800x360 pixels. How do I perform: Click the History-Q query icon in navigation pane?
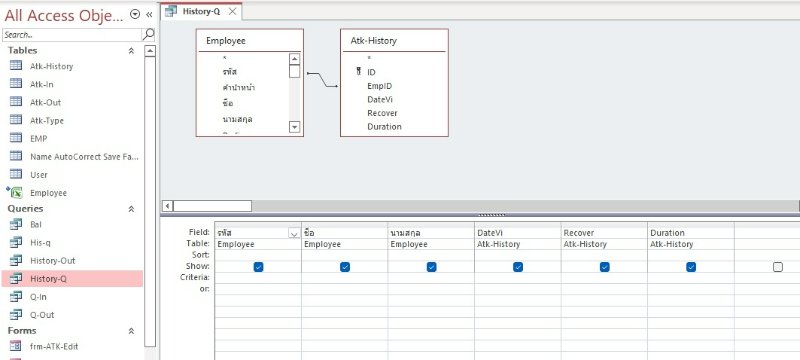pyautogui.click(x=16, y=278)
